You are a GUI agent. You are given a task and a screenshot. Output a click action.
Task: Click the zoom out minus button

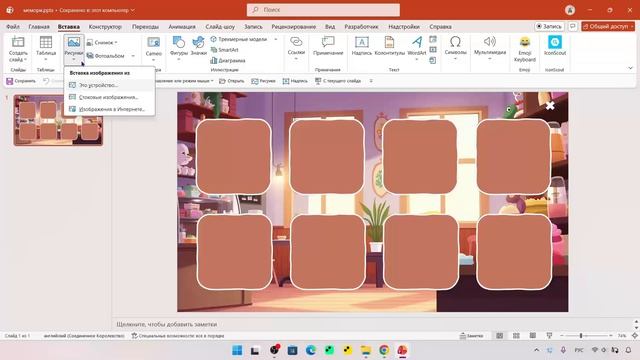[562, 336]
